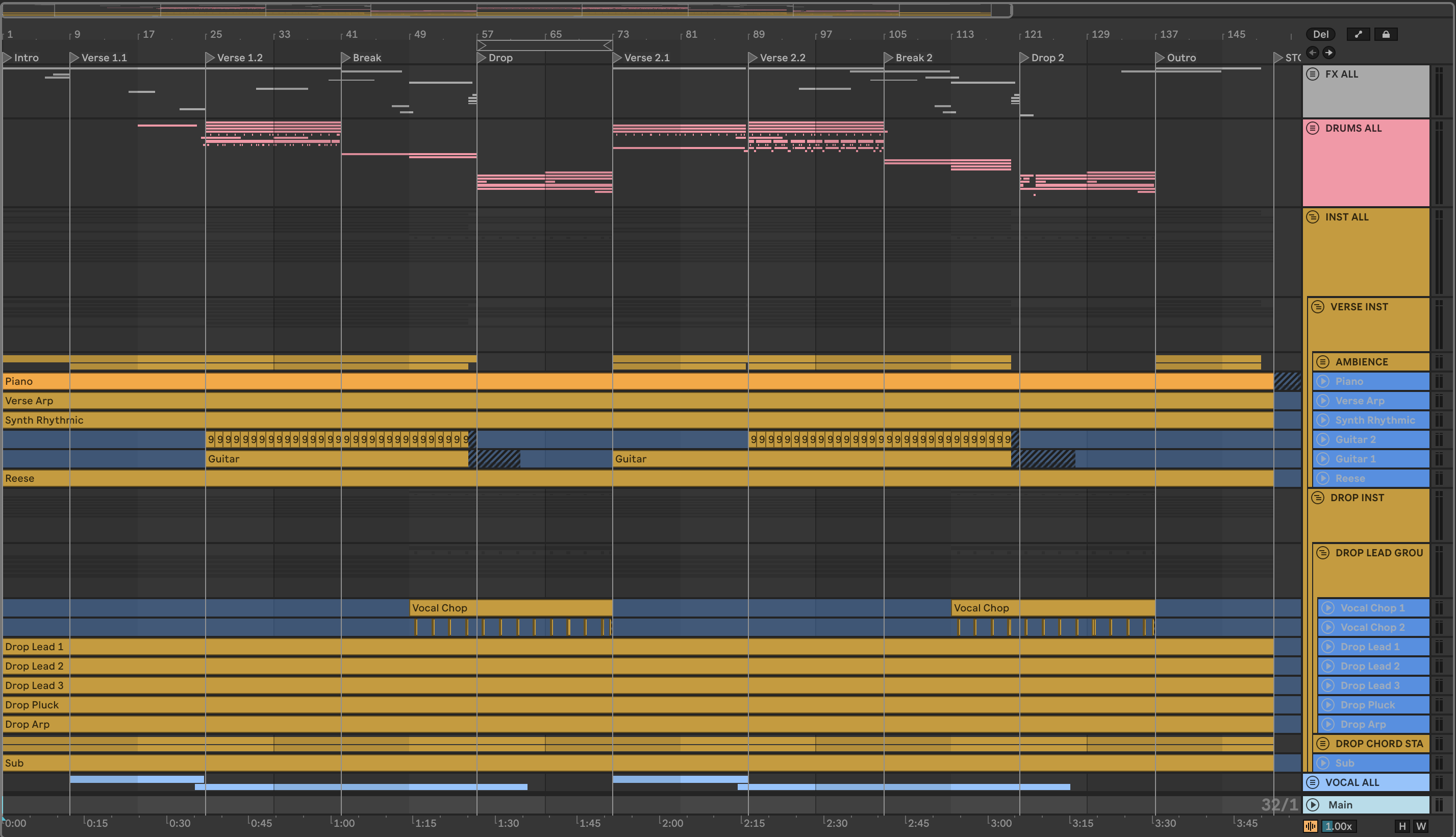Jump to the Break locator
1456x837 pixels.
(x=361, y=58)
